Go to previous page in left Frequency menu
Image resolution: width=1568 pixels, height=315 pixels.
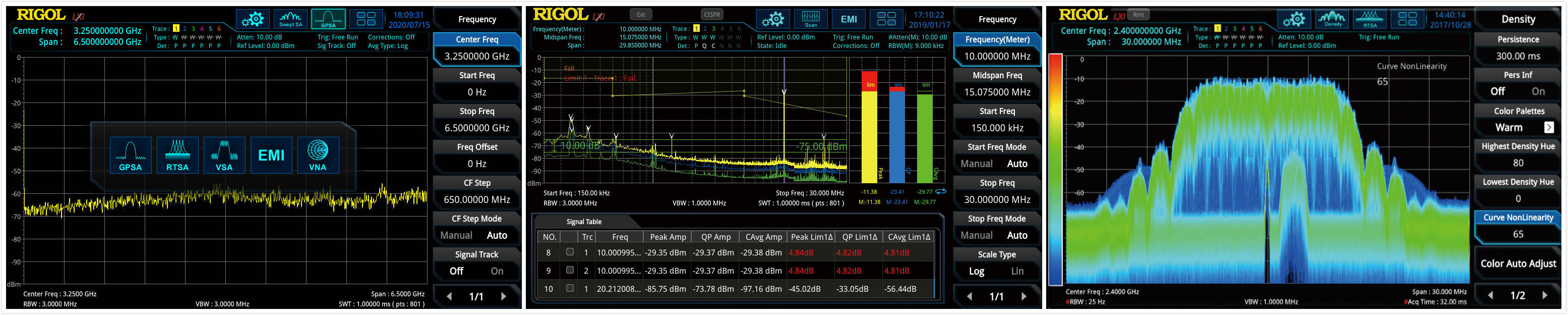(449, 297)
